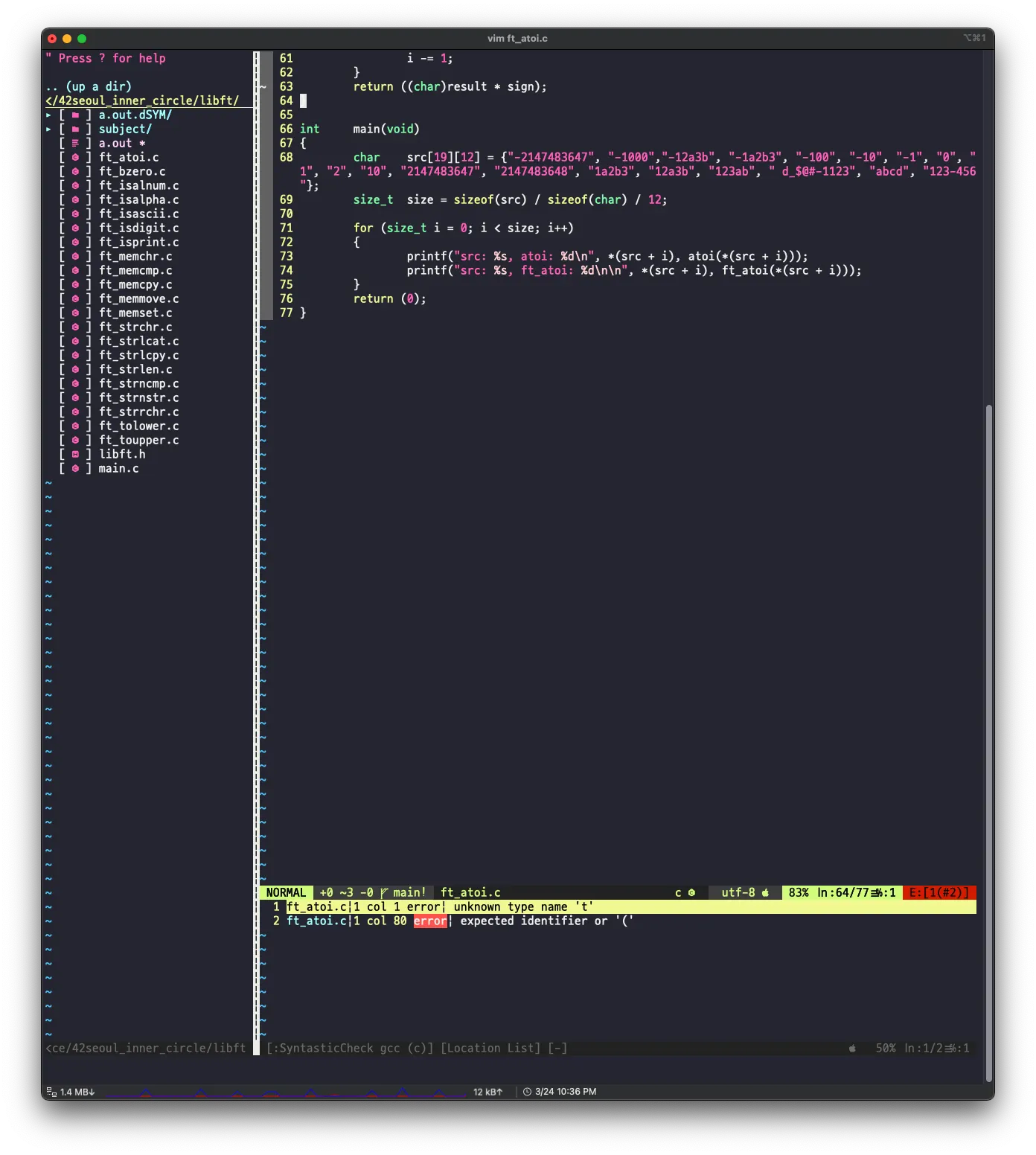Expand the subject/ directory arrow
Viewport: 1036px width, 1155px height.
tap(49, 129)
